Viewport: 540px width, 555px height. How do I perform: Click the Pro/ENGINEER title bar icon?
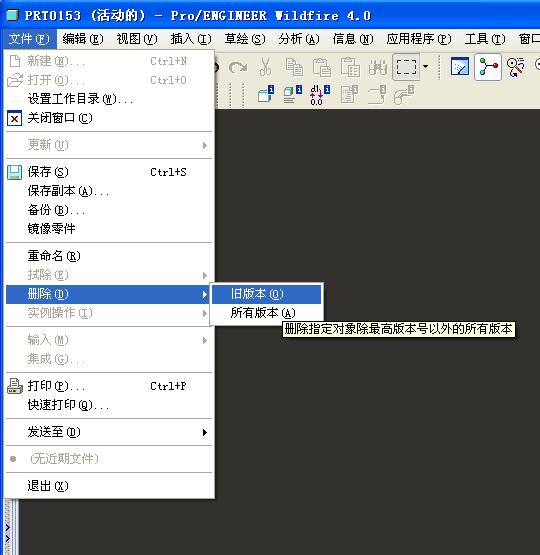pos(12,15)
